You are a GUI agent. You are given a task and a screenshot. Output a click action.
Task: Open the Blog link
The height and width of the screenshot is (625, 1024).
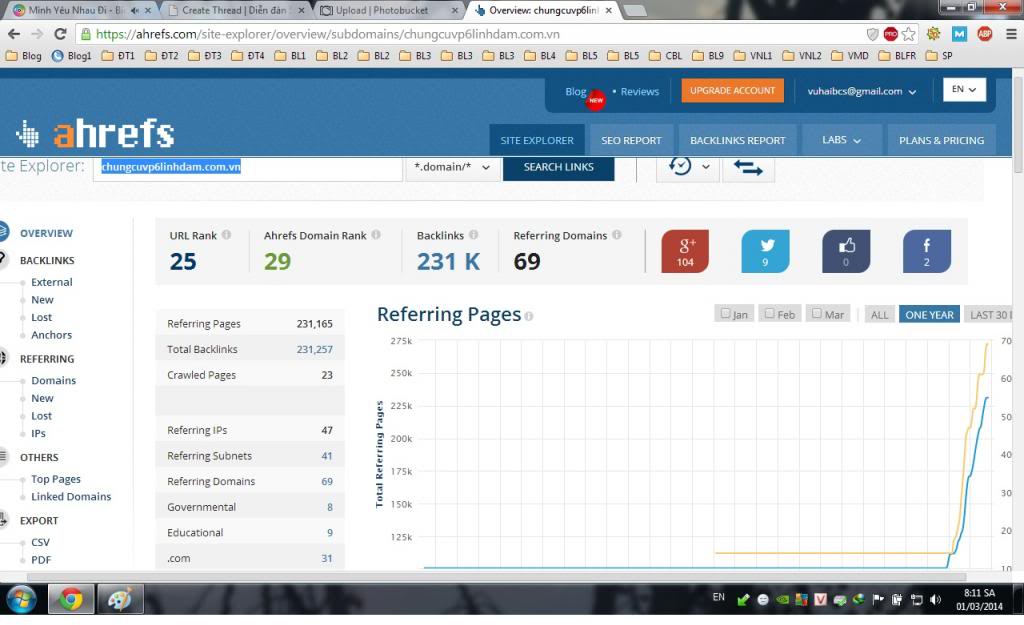click(575, 91)
